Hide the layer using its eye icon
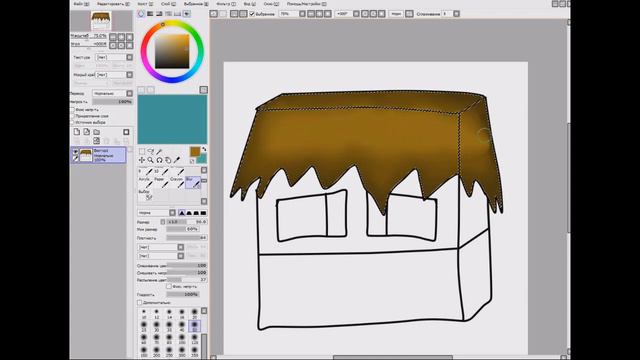Image resolution: width=640 pixels, height=360 pixels. 76,151
